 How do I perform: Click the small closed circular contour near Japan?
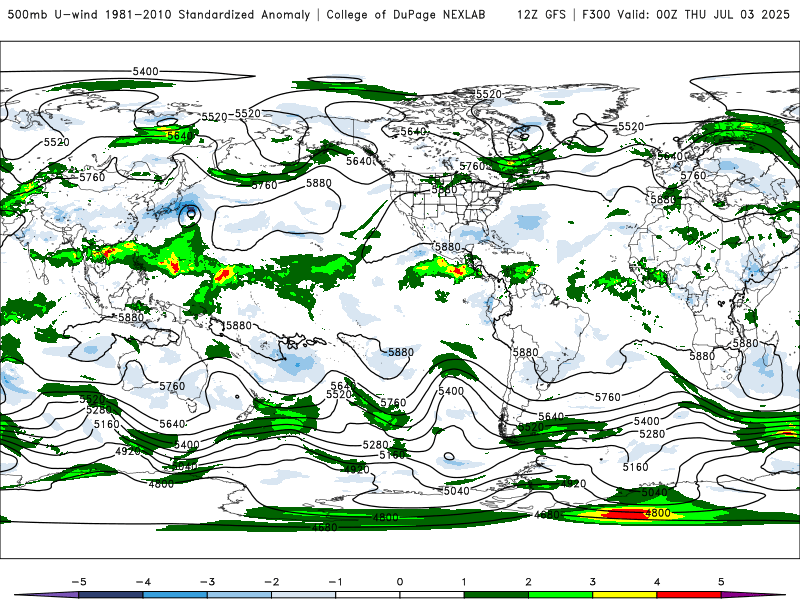pos(190,214)
